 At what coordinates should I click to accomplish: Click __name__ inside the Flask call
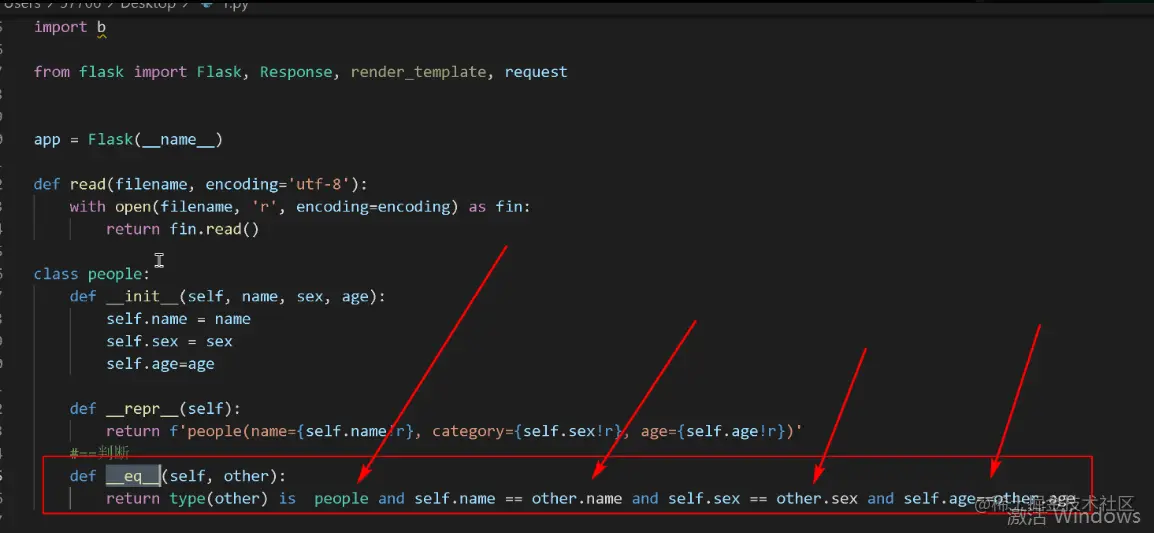coord(178,140)
